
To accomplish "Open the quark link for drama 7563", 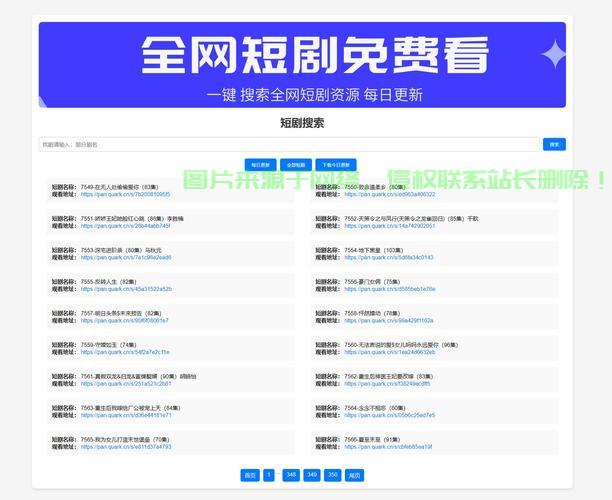I will [x=126, y=415].
